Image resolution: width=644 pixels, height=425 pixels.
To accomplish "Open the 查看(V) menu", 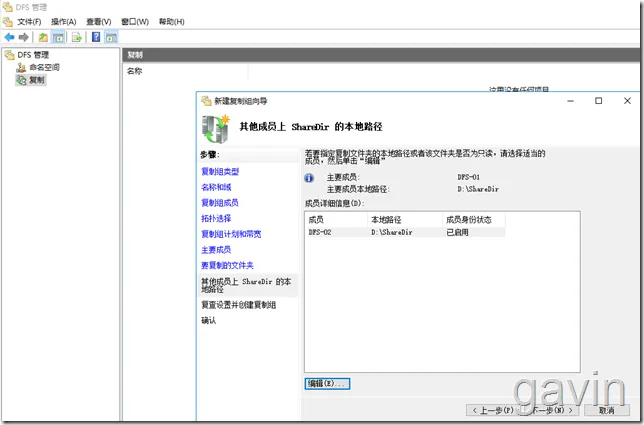I will pos(99,21).
